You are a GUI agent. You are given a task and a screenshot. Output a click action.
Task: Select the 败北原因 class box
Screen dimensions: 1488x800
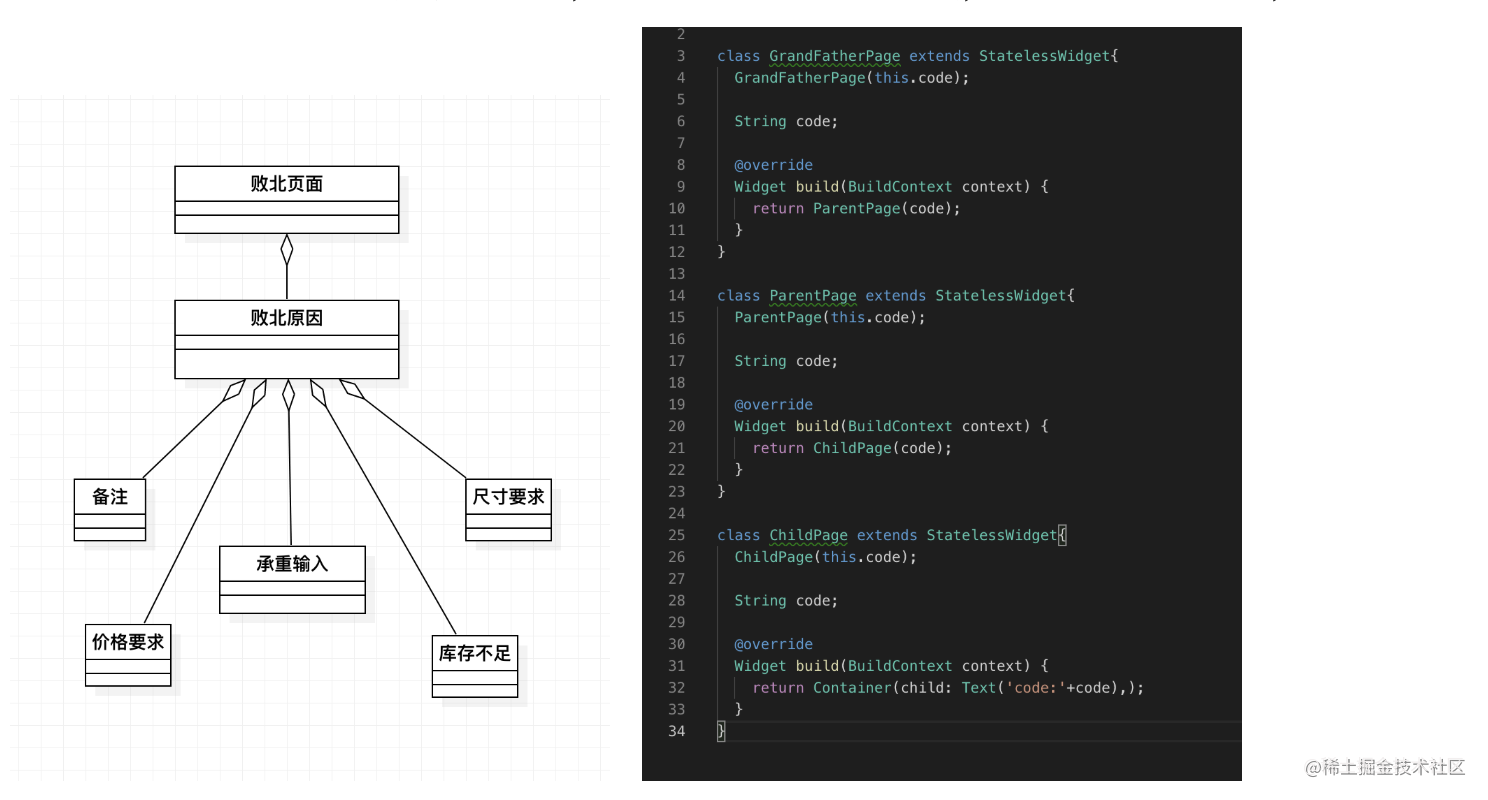pyautogui.click(x=287, y=339)
